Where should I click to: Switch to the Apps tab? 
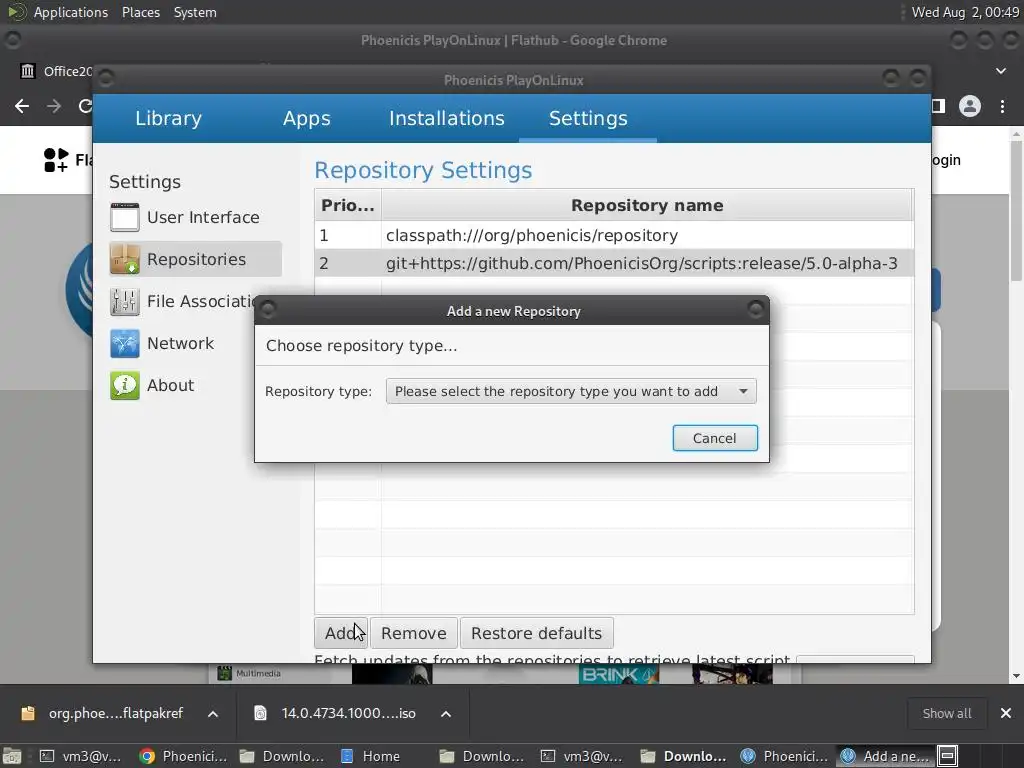[306, 118]
